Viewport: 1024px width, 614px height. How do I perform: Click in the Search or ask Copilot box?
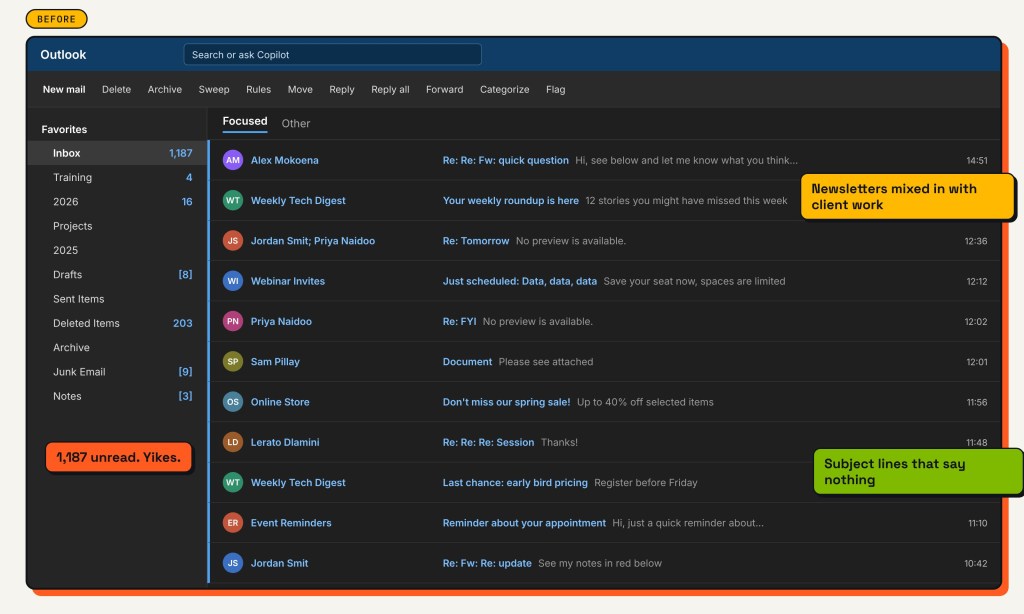[332, 55]
